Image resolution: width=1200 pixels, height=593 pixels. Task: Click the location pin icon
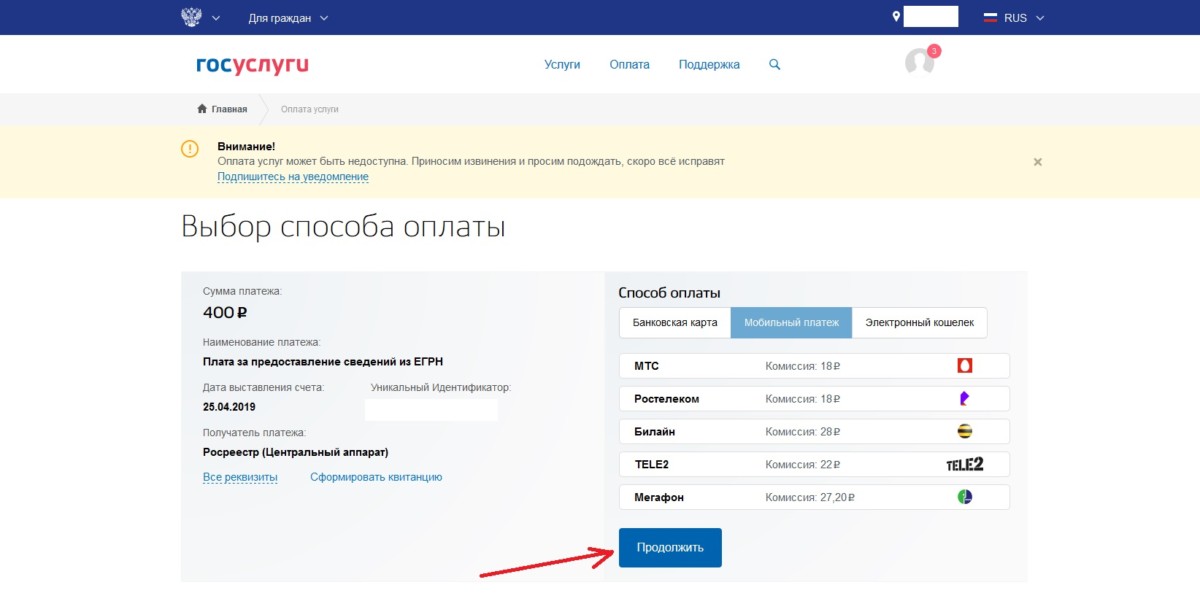click(x=896, y=17)
